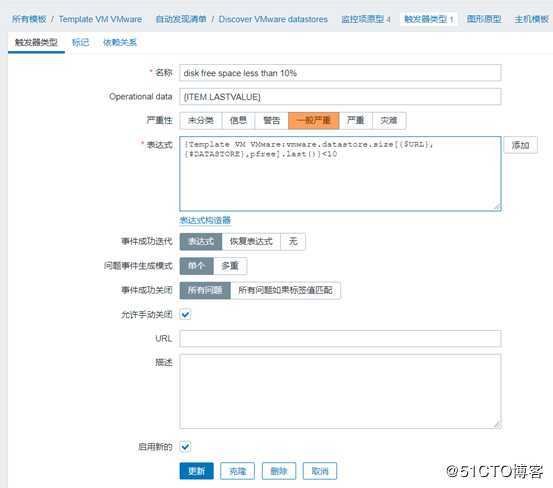
Task: Click the 添加 button beside expression
Action: [x=520, y=145]
